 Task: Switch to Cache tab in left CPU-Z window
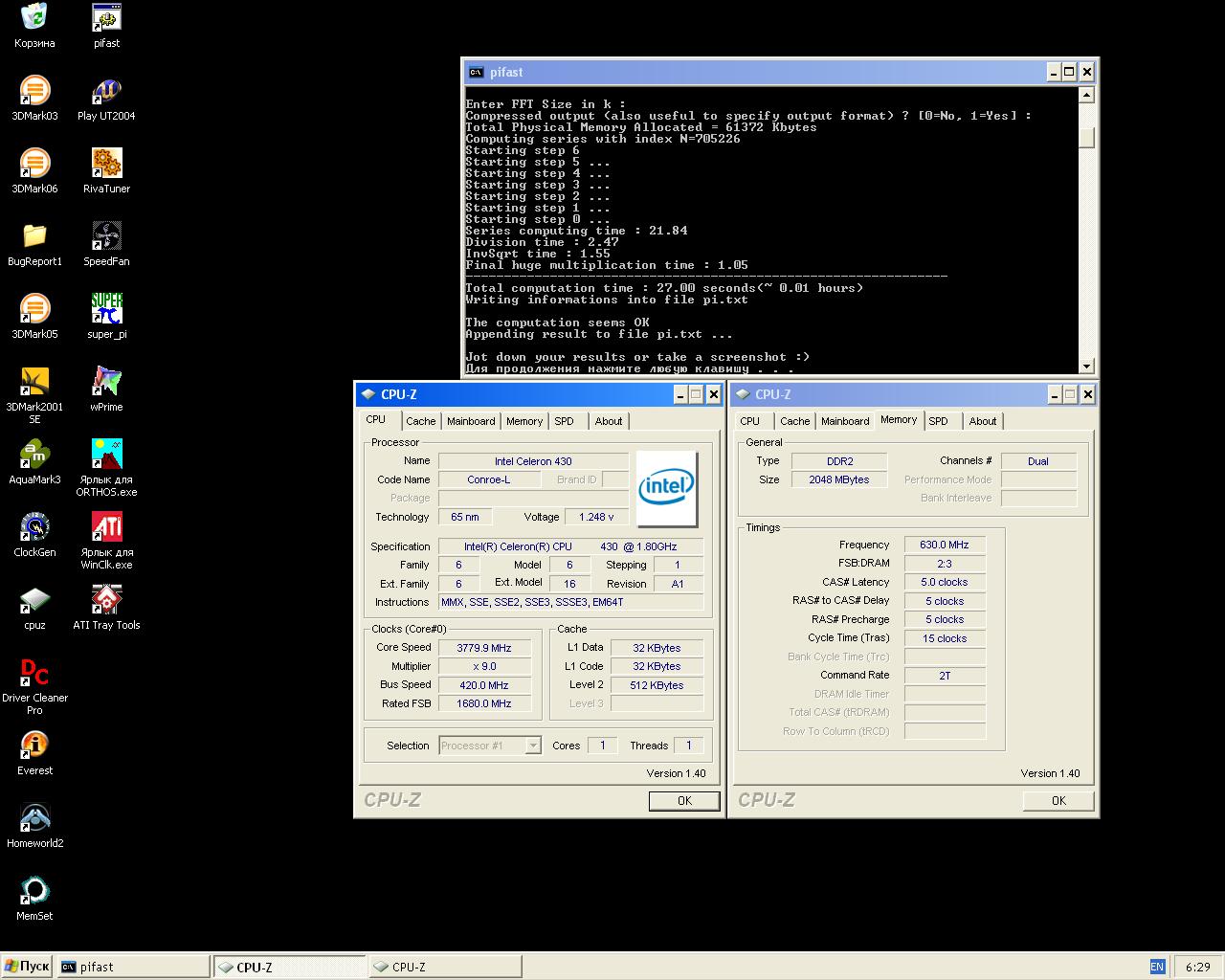(x=420, y=421)
